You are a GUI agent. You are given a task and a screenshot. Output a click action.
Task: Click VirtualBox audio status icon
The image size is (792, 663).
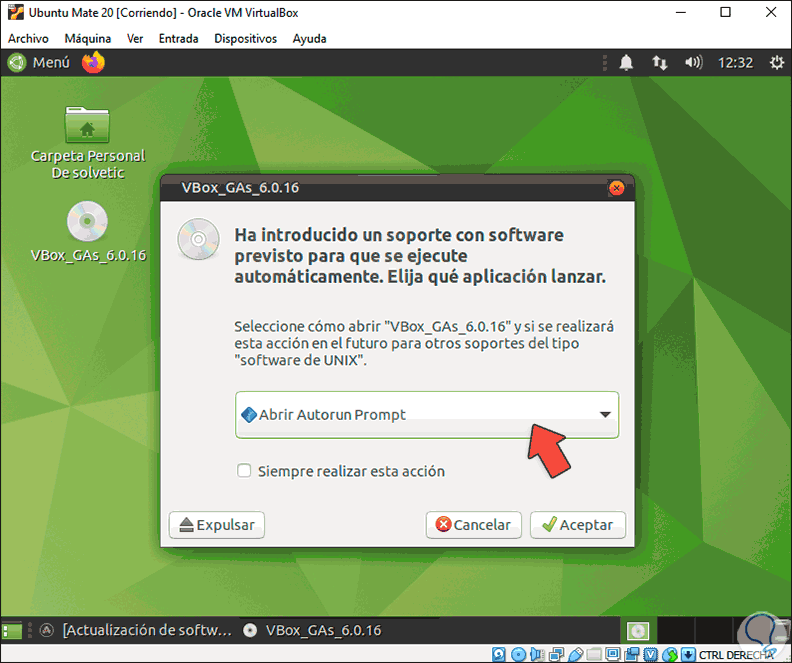click(537, 654)
